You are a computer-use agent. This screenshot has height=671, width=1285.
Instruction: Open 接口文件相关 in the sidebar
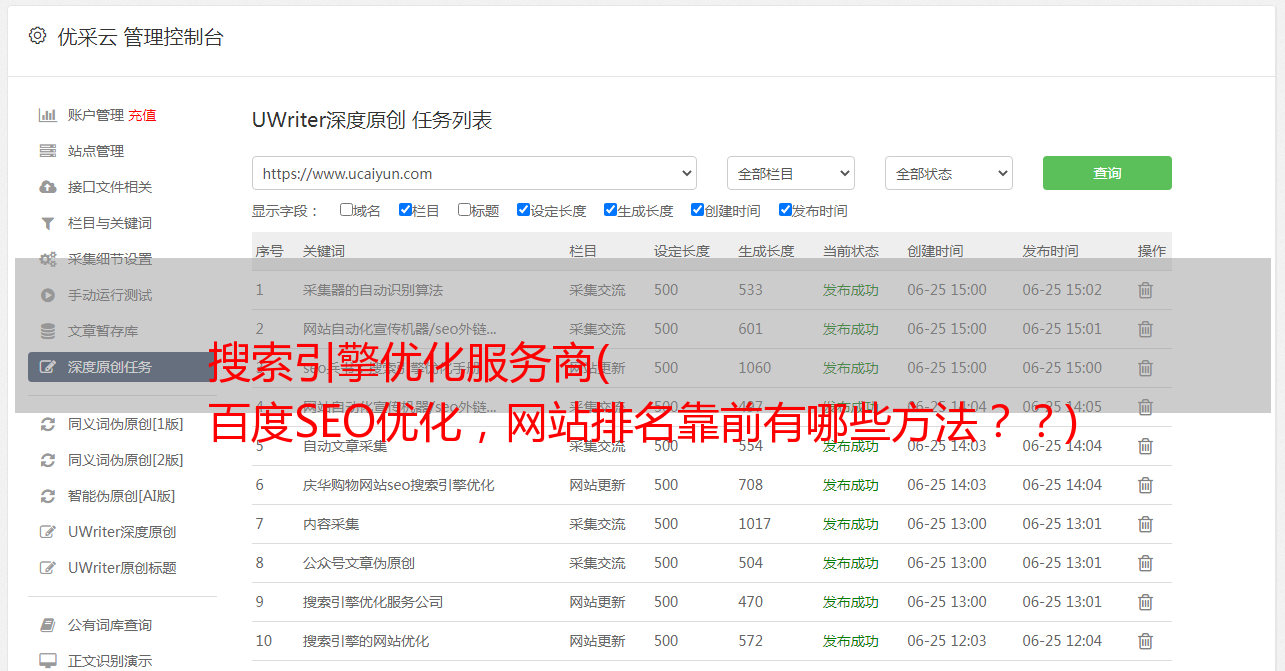[x=110, y=187]
